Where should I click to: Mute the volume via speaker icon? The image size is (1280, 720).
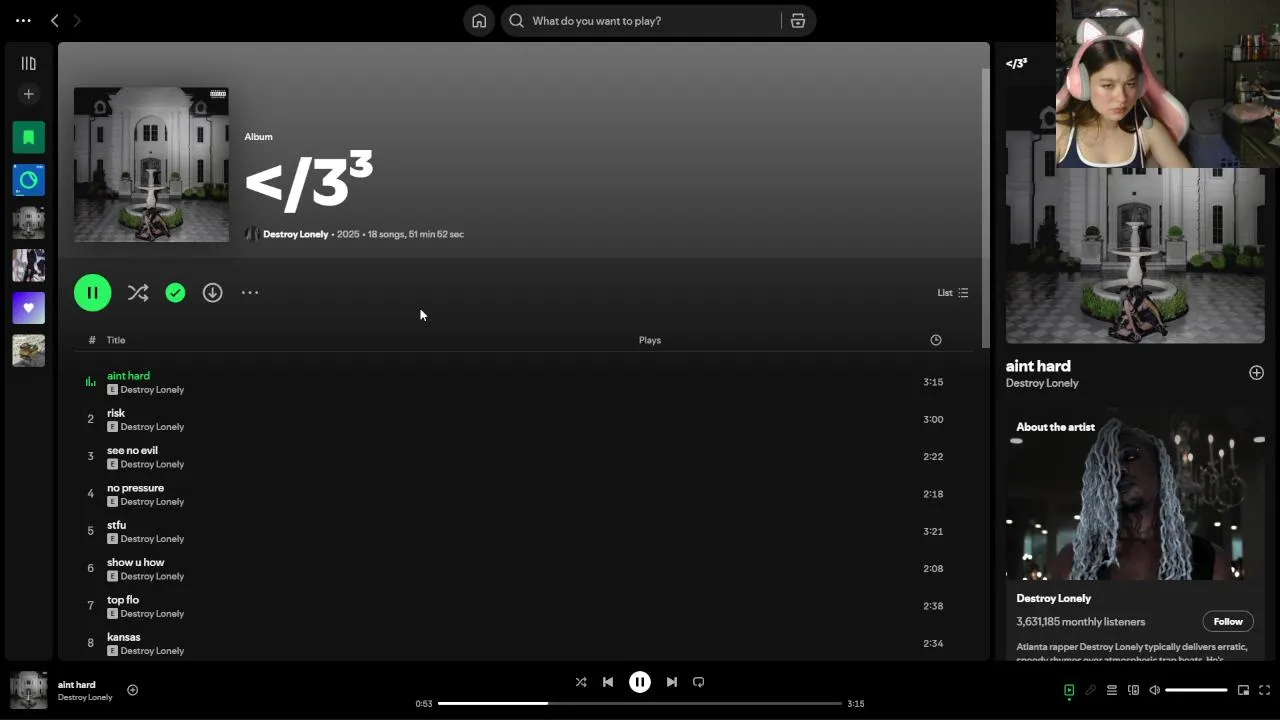click(1154, 690)
